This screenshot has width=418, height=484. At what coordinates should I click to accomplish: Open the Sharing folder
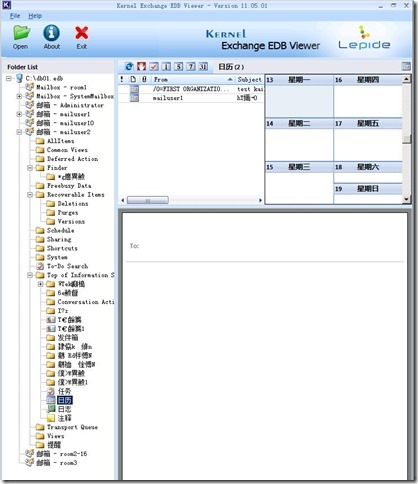click(59, 239)
